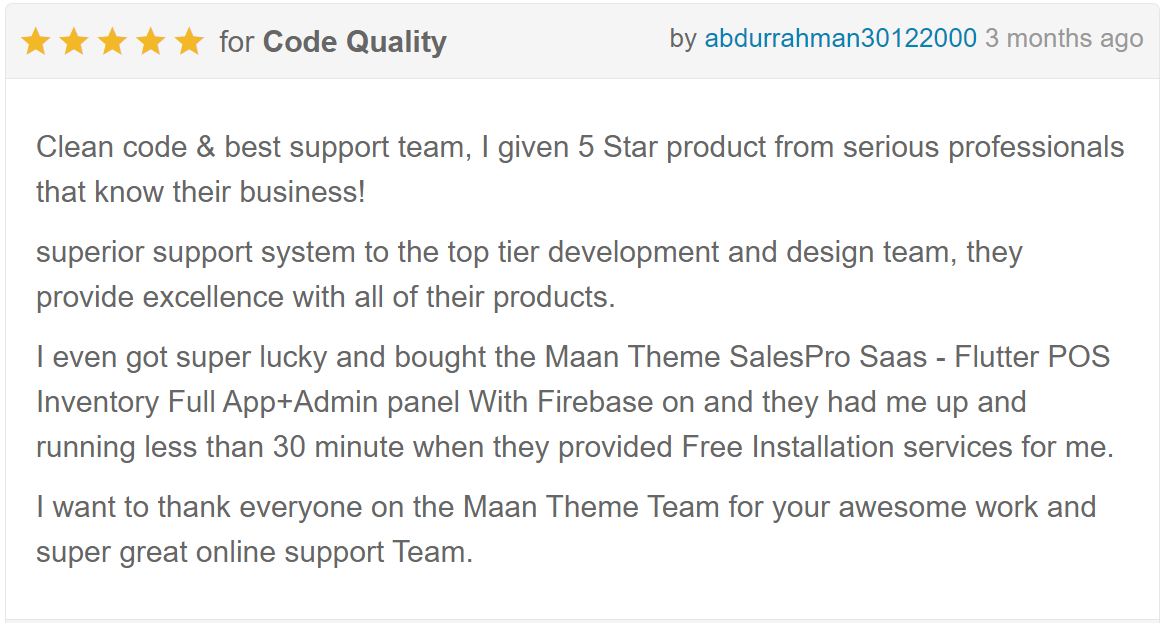The image size is (1165, 623).
Task: Click the 'provide excellence with all' line
Action: [325, 298]
